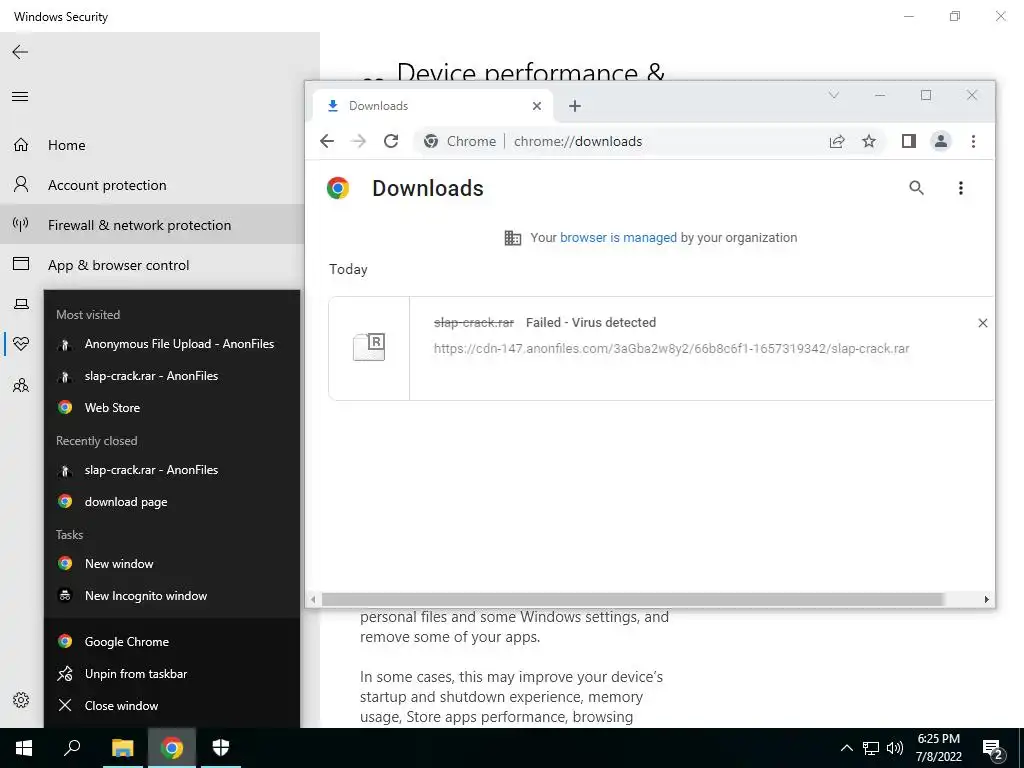Open the slap-crack.rar download URL
Image resolution: width=1024 pixels, height=768 pixels.
pyautogui.click(x=671, y=349)
